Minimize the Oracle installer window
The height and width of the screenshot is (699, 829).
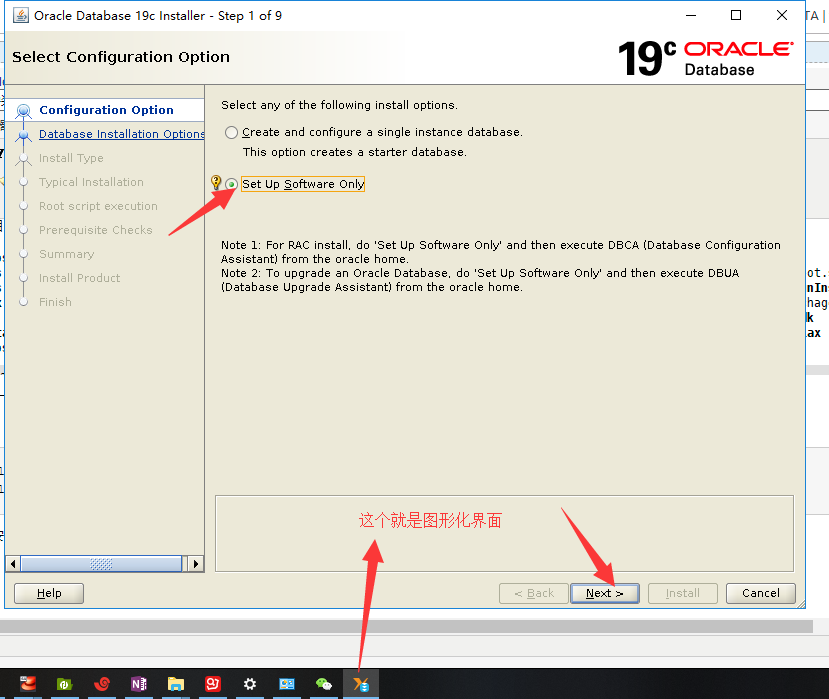point(690,15)
